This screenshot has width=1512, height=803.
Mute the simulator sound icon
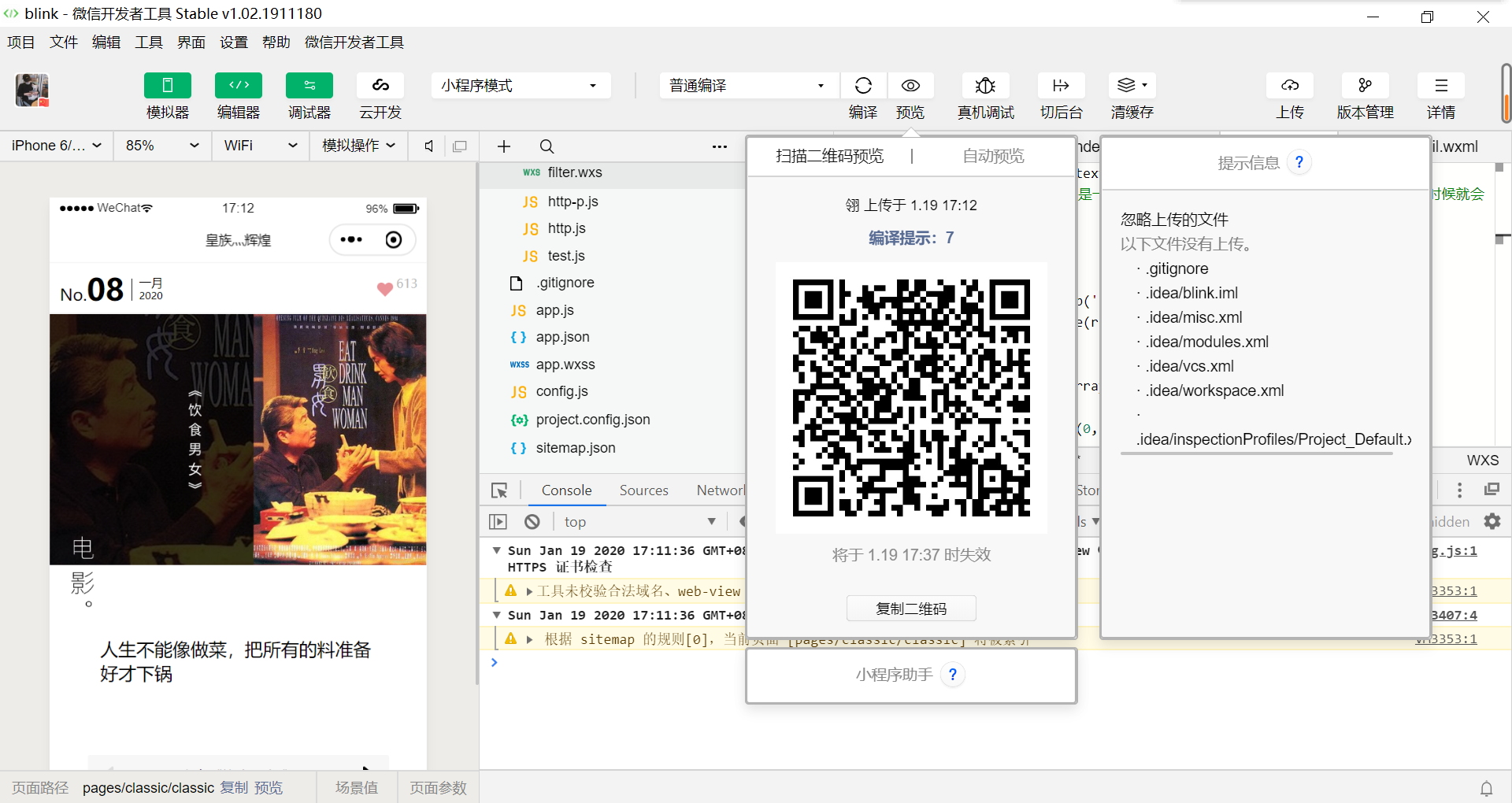tap(429, 146)
